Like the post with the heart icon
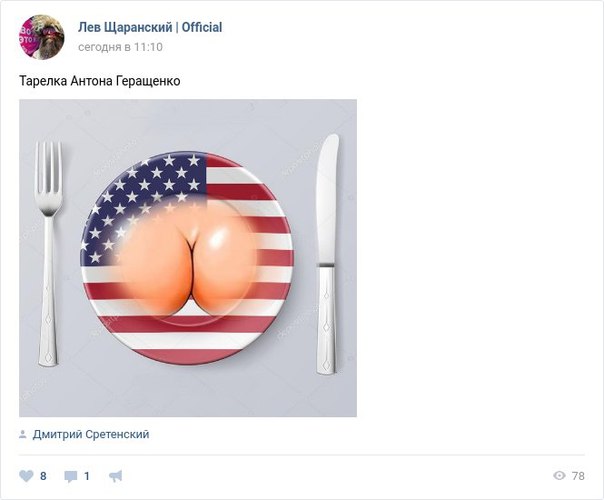The image size is (604, 500). click(26, 476)
